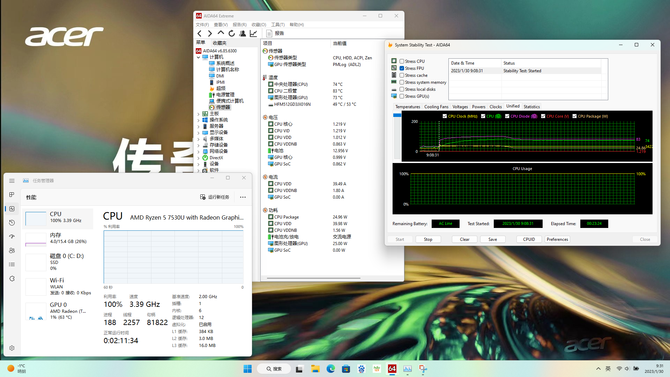The width and height of the screenshot is (670, 377).
Task: Toggle CPU Clock (MHz) graph checkbox
Action: coord(445,116)
